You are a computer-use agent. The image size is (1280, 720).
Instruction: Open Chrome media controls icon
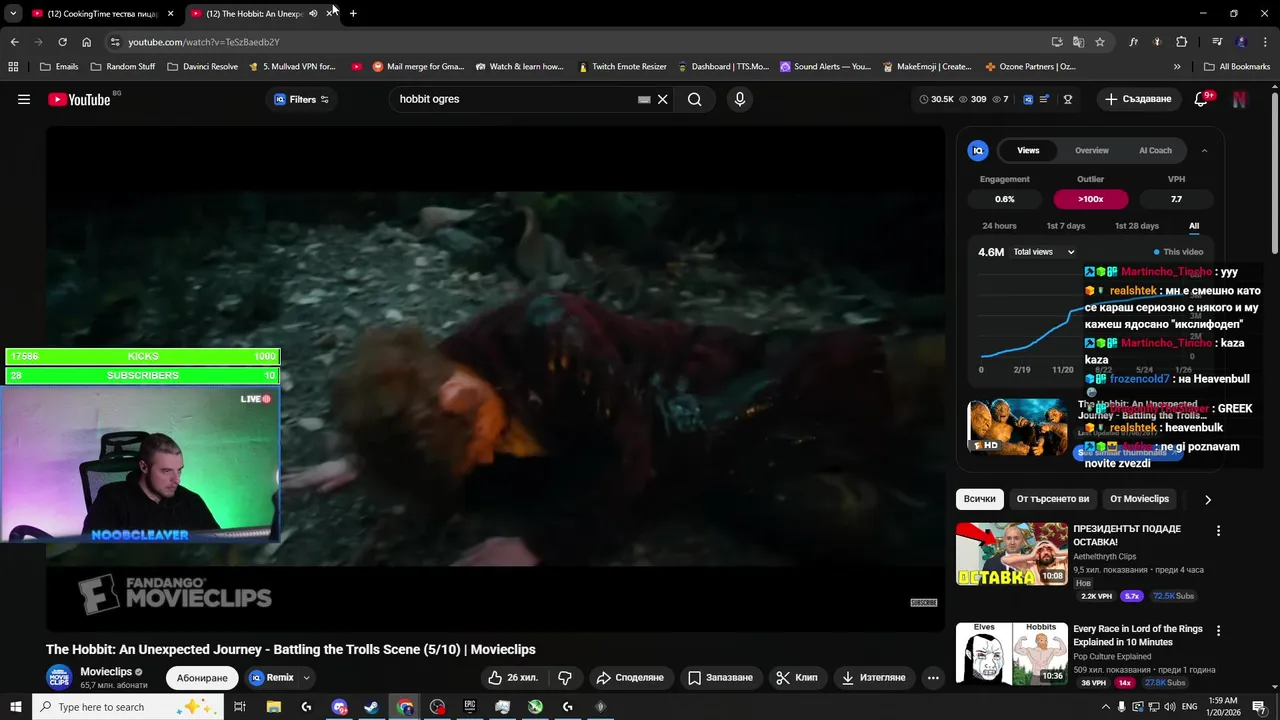pyautogui.click(x=1217, y=42)
